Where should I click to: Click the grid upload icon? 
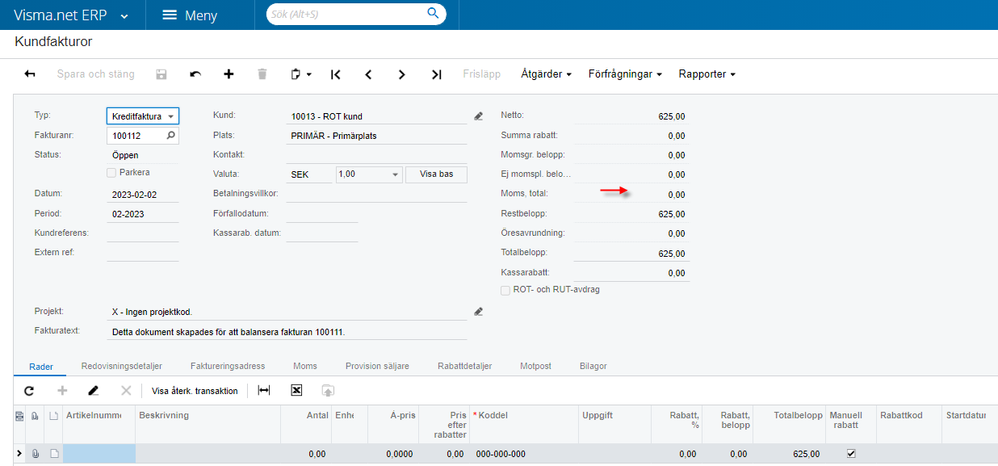point(328,391)
